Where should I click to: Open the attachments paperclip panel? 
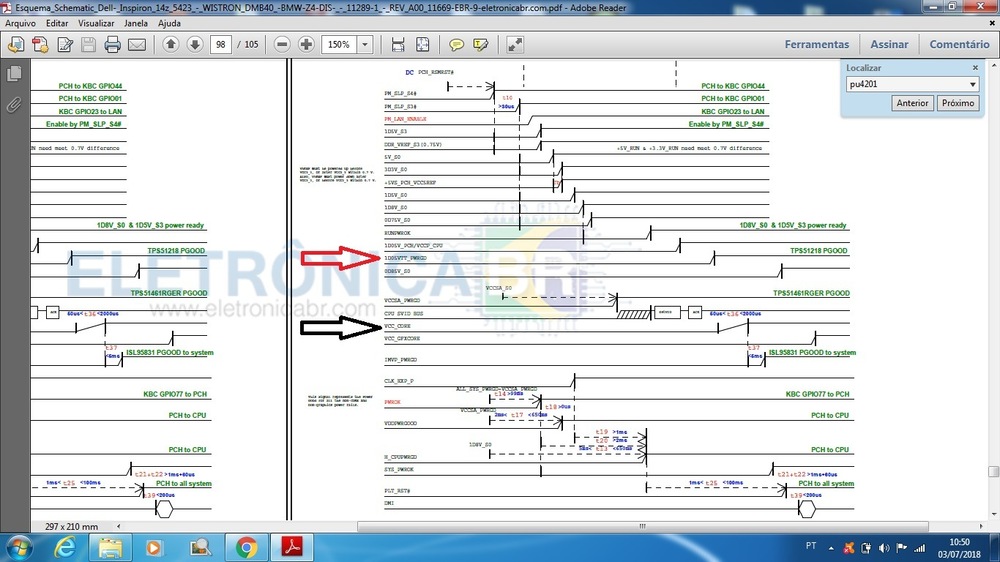(14, 104)
